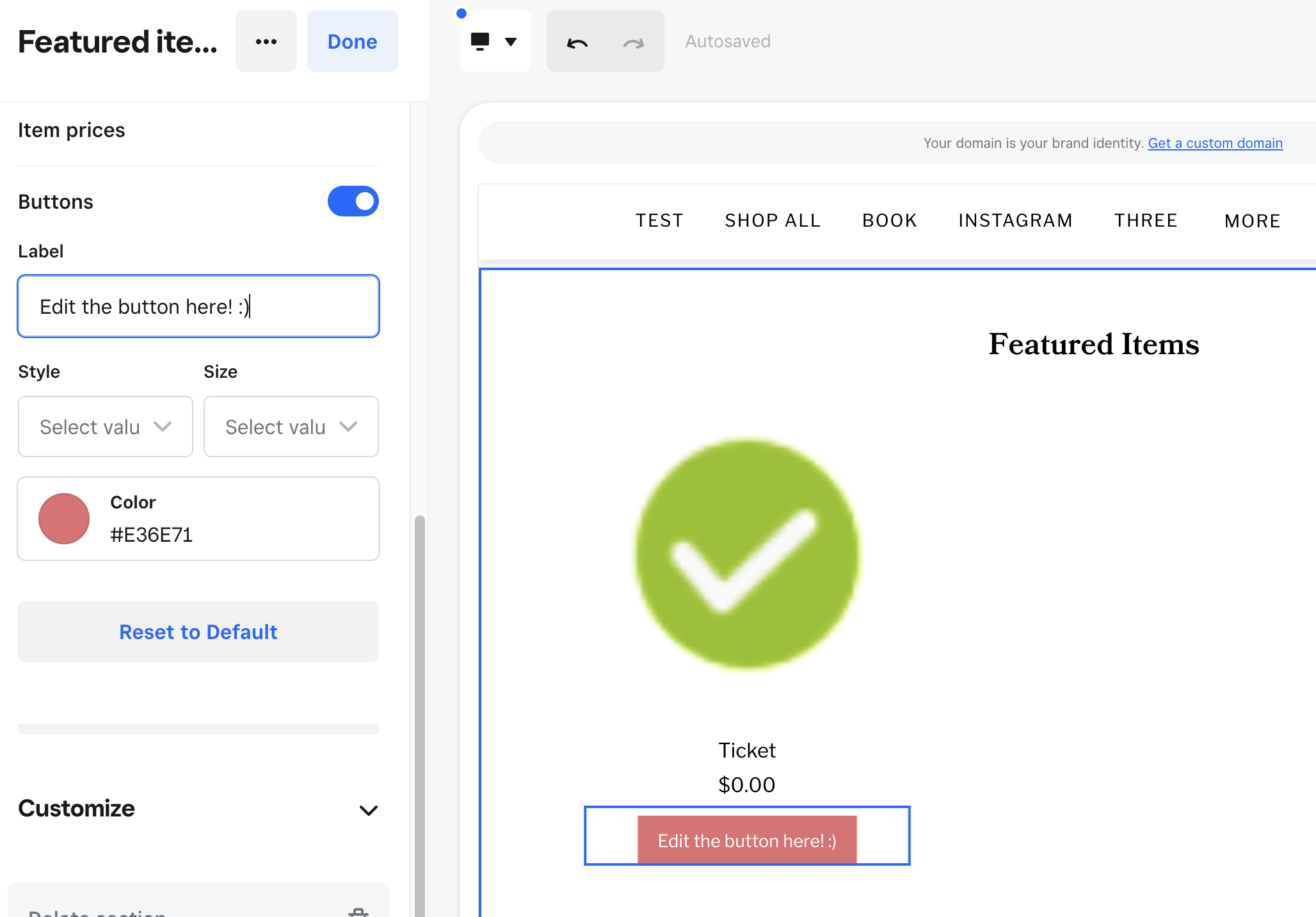Expand the Customize section
This screenshot has width=1316, height=917.
pyautogui.click(x=368, y=810)
